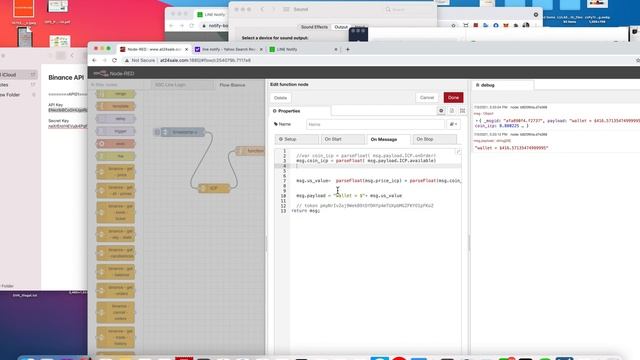Viewport: 640px width, 360px height.
Task: Click the template node in the palette
Action: (116, 106)
